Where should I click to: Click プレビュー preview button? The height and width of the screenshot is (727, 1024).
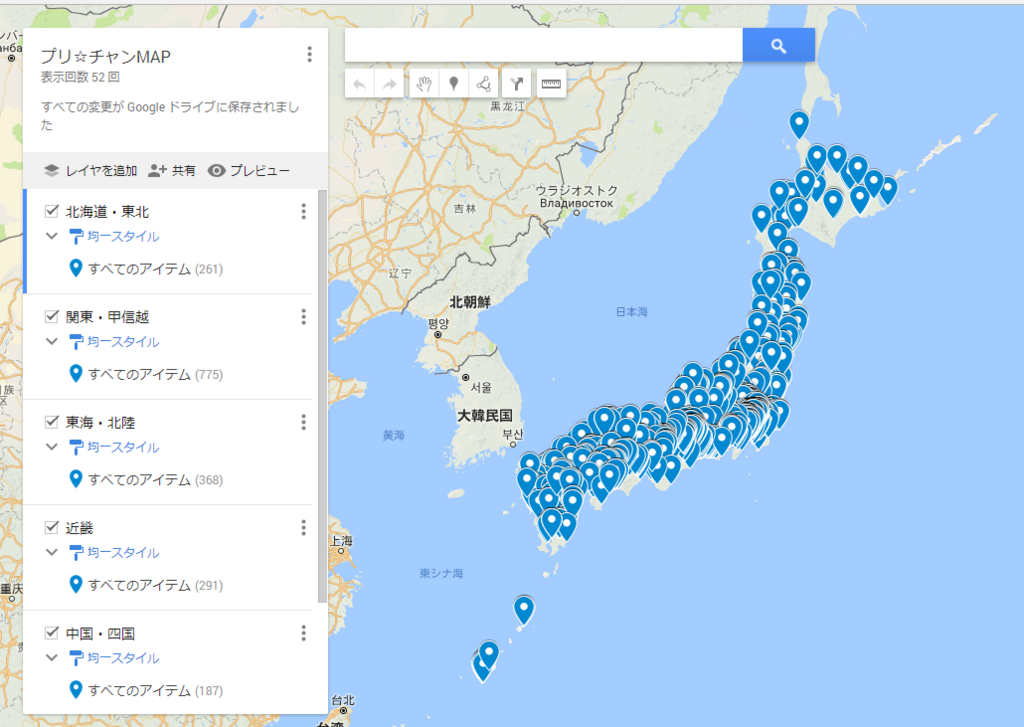pos(249,170)
